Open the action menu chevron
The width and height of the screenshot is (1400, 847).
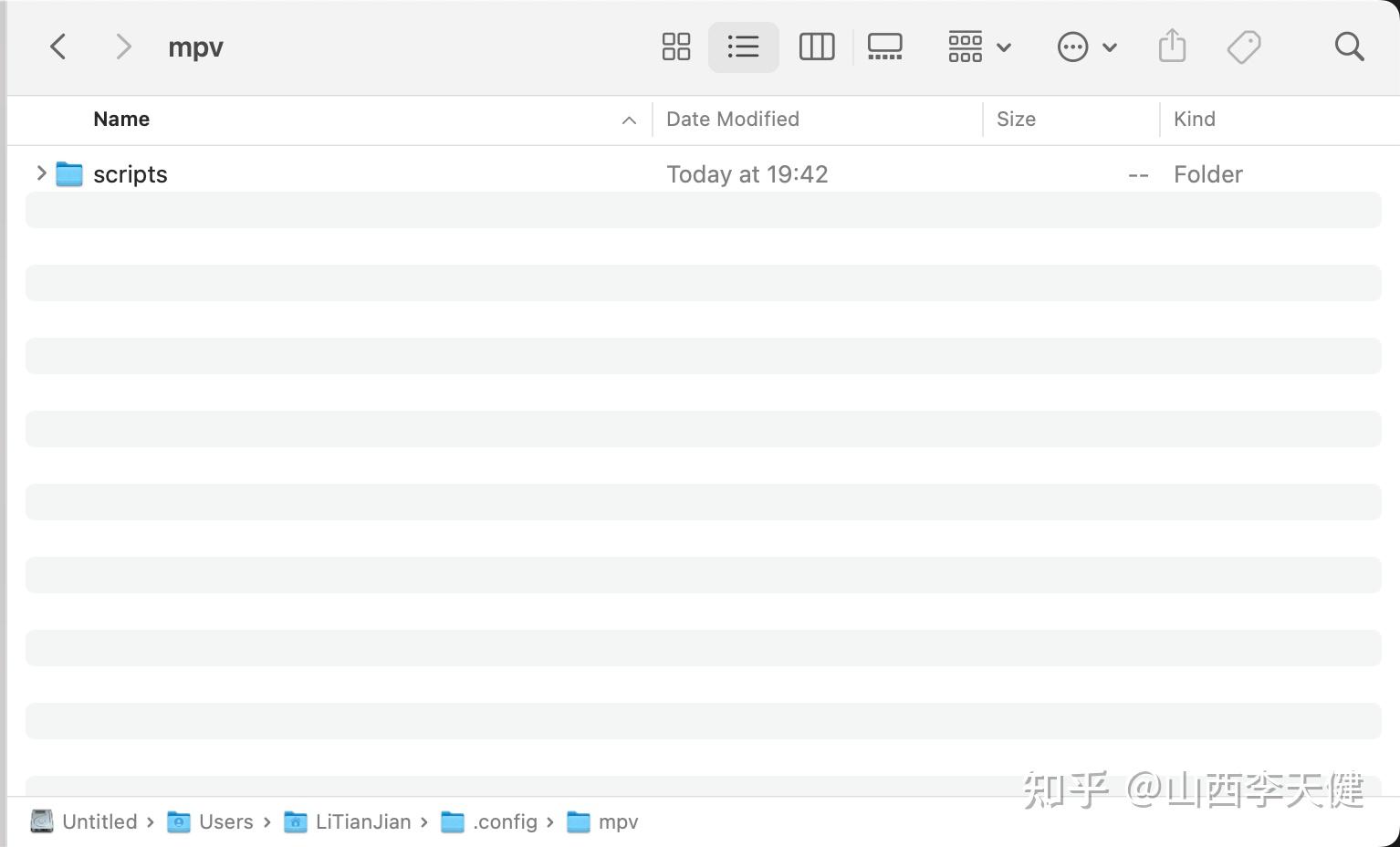(1110, 47)
